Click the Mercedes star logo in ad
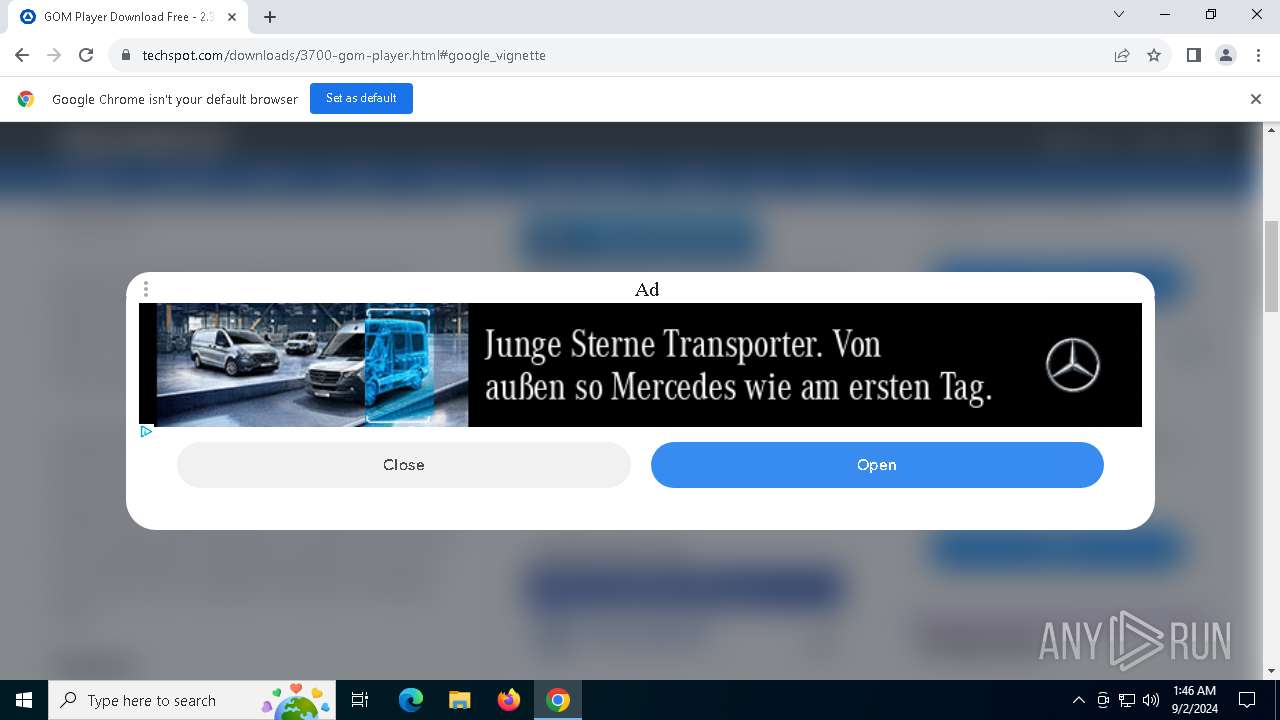1280x720 pixels. pyautogui.click(x=1073, y=365)
